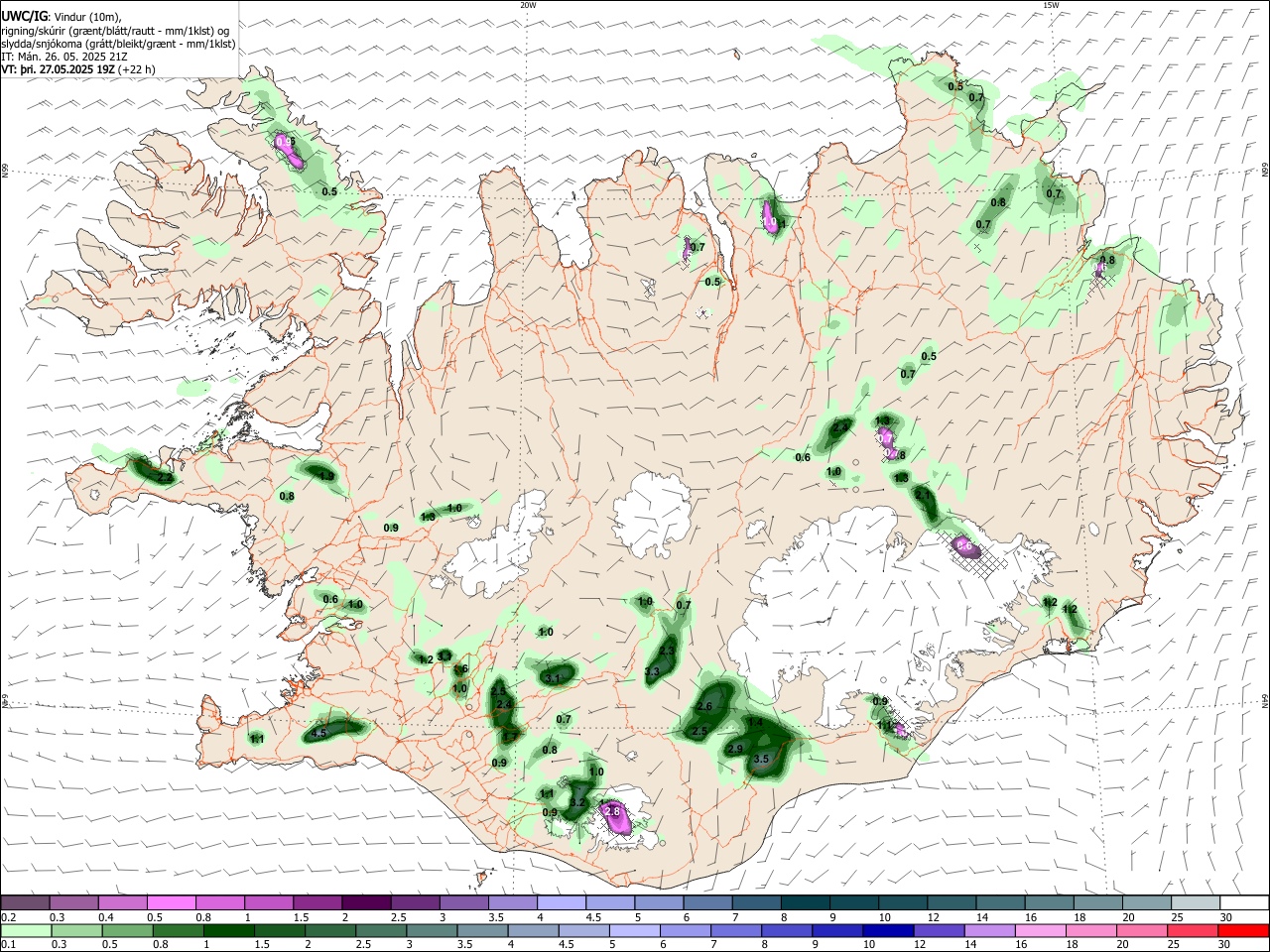Click the 0.2 label in the upper legend
The image size is (1270, 952).
tap(9, 917)
